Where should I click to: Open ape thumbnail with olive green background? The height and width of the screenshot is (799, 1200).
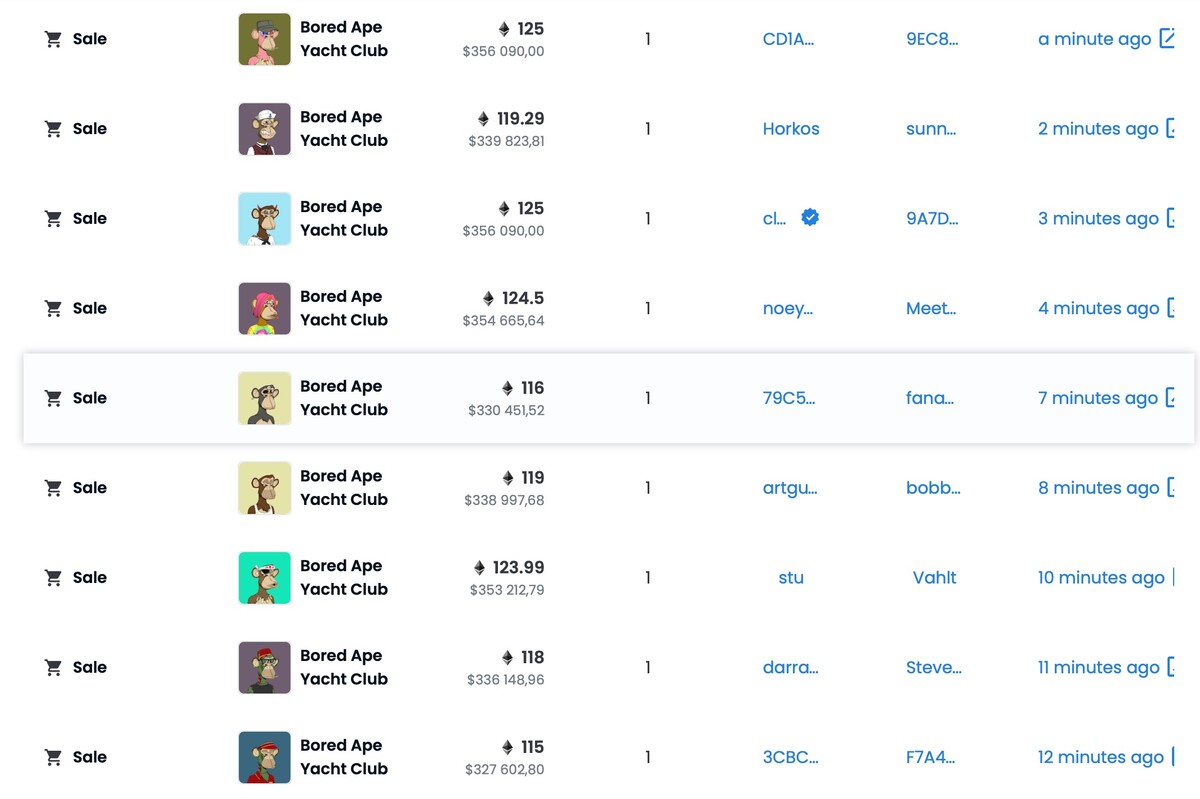click(x=265, y=39)
